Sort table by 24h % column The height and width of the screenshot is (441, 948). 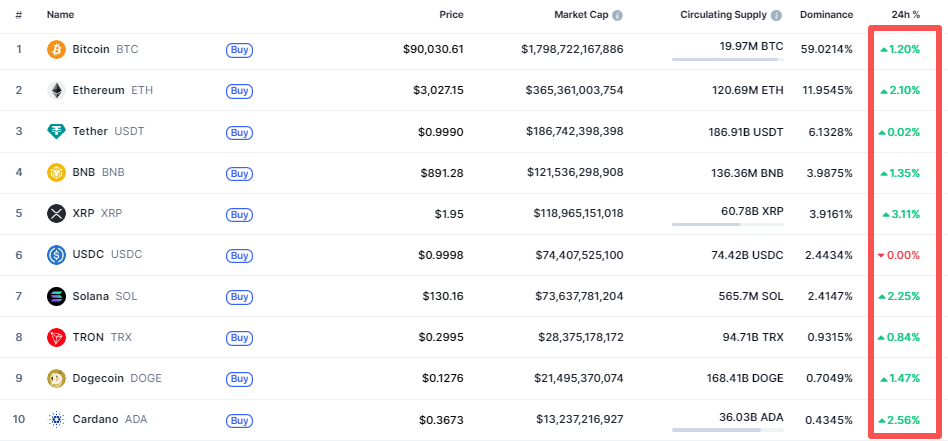905,15
